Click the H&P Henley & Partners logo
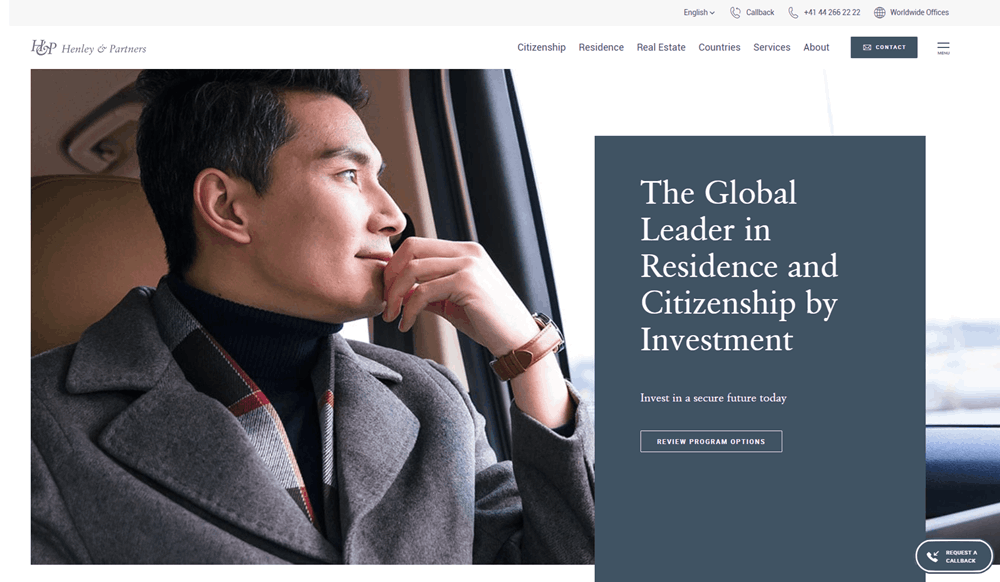1000x582 pixels. (x=89, y=48)
